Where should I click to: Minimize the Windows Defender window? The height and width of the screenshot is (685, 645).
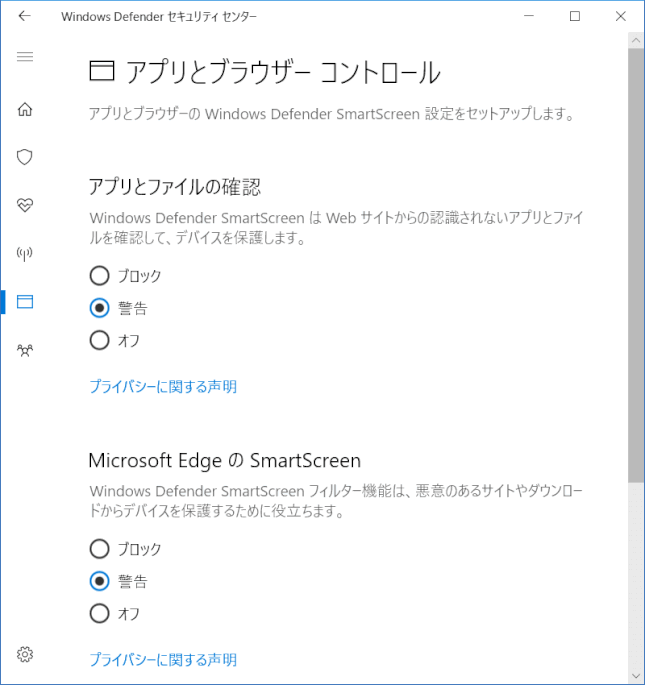coord(529,16)
